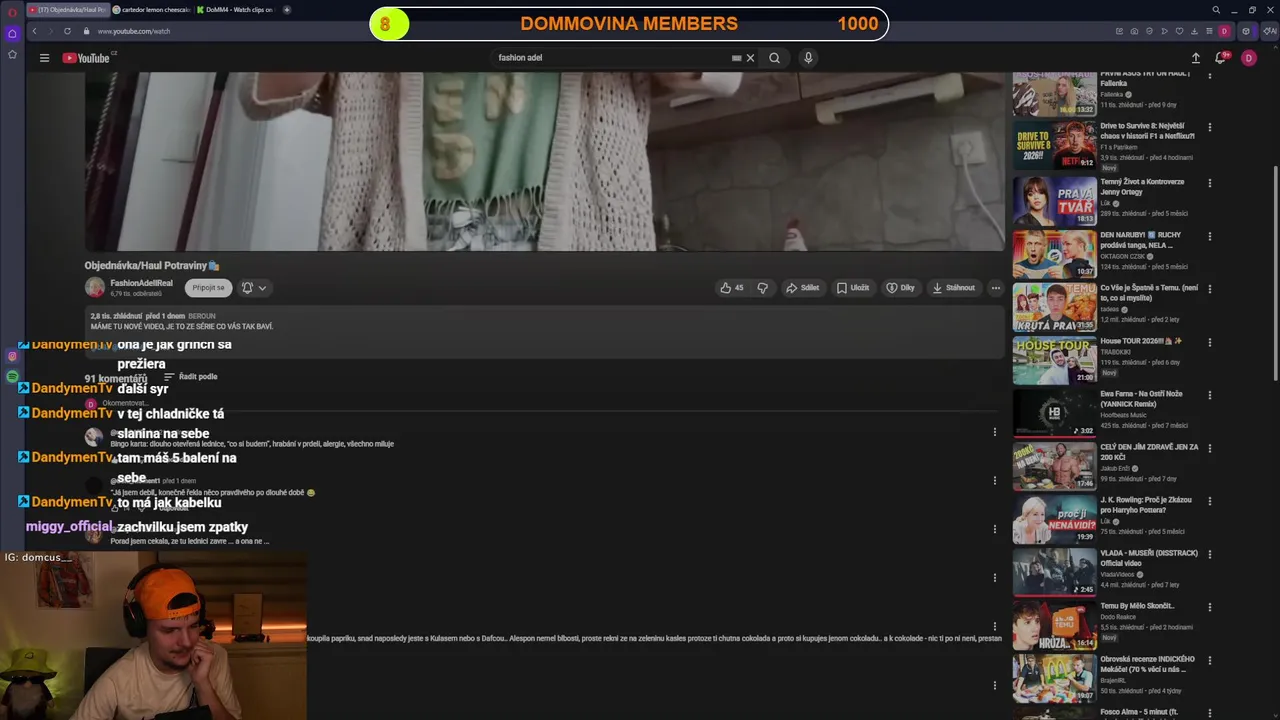The width and height of the screenshot is (1280, 720).
Task: Open the Opera tab search magnifier
Action: coord(1216,10)
